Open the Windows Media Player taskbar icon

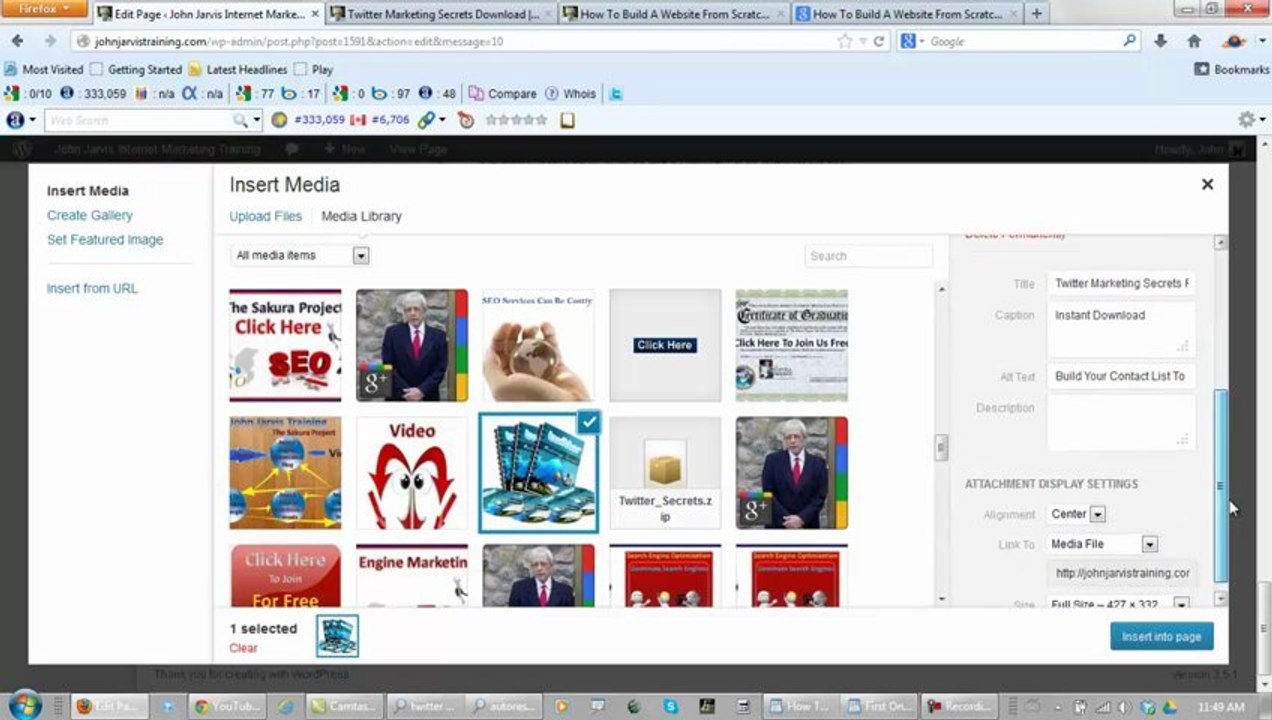pyautogui.click(x=562, y=706)
